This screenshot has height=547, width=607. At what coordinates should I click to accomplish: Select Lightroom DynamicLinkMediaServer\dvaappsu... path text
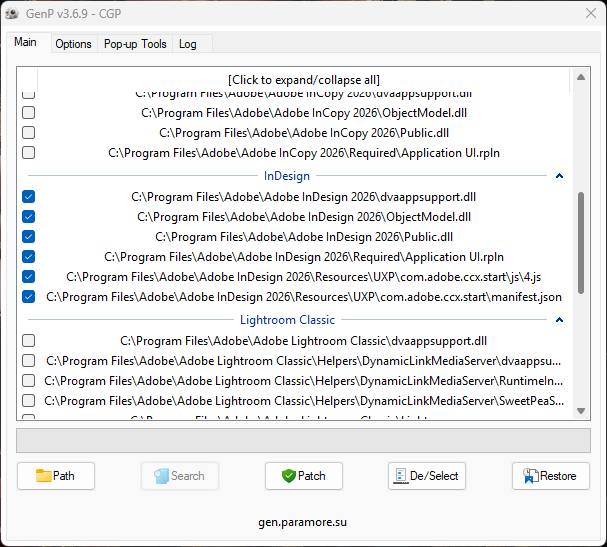304,361
